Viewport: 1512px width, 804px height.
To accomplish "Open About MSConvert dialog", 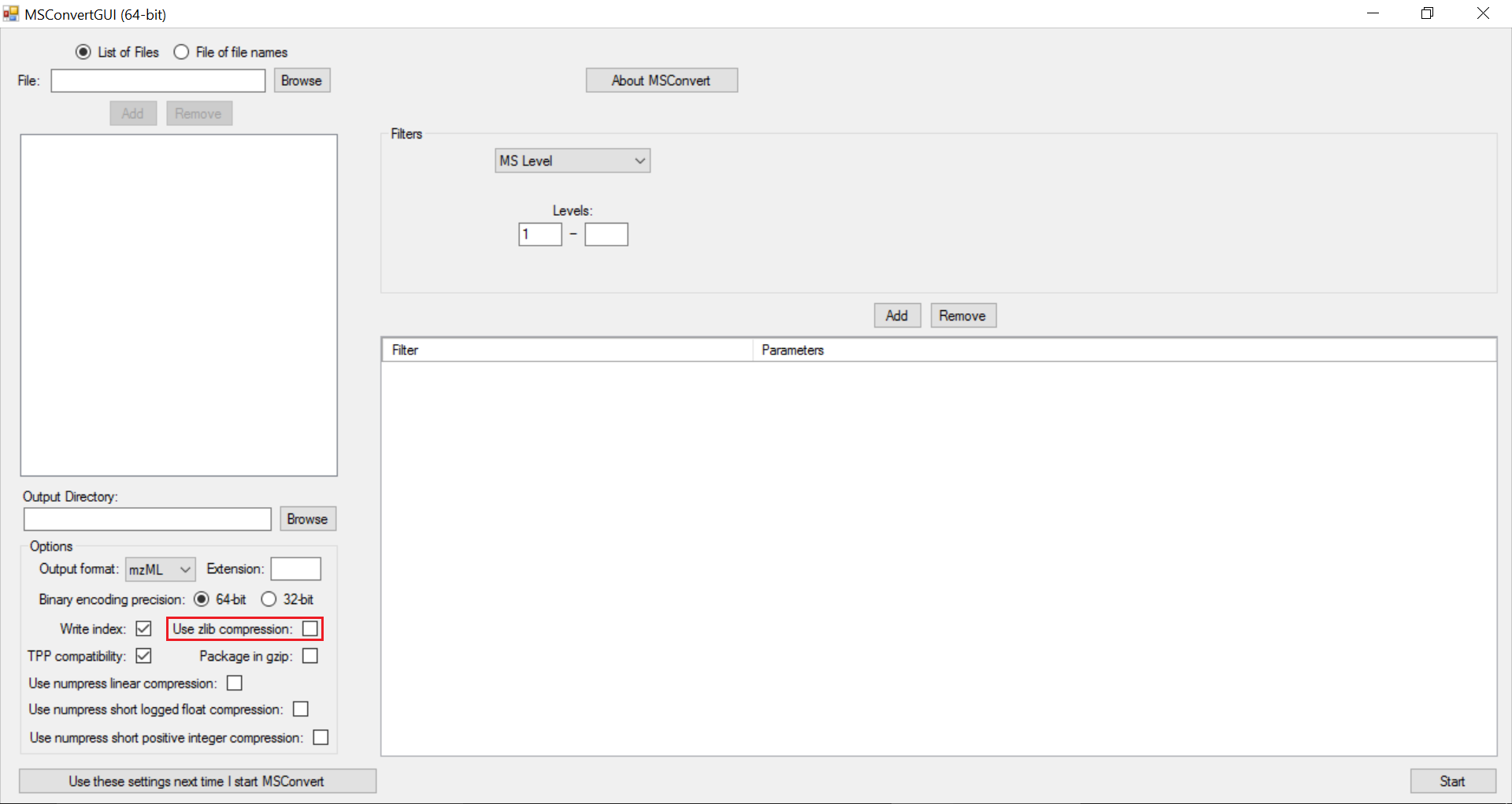I will [x=661, y=80].
